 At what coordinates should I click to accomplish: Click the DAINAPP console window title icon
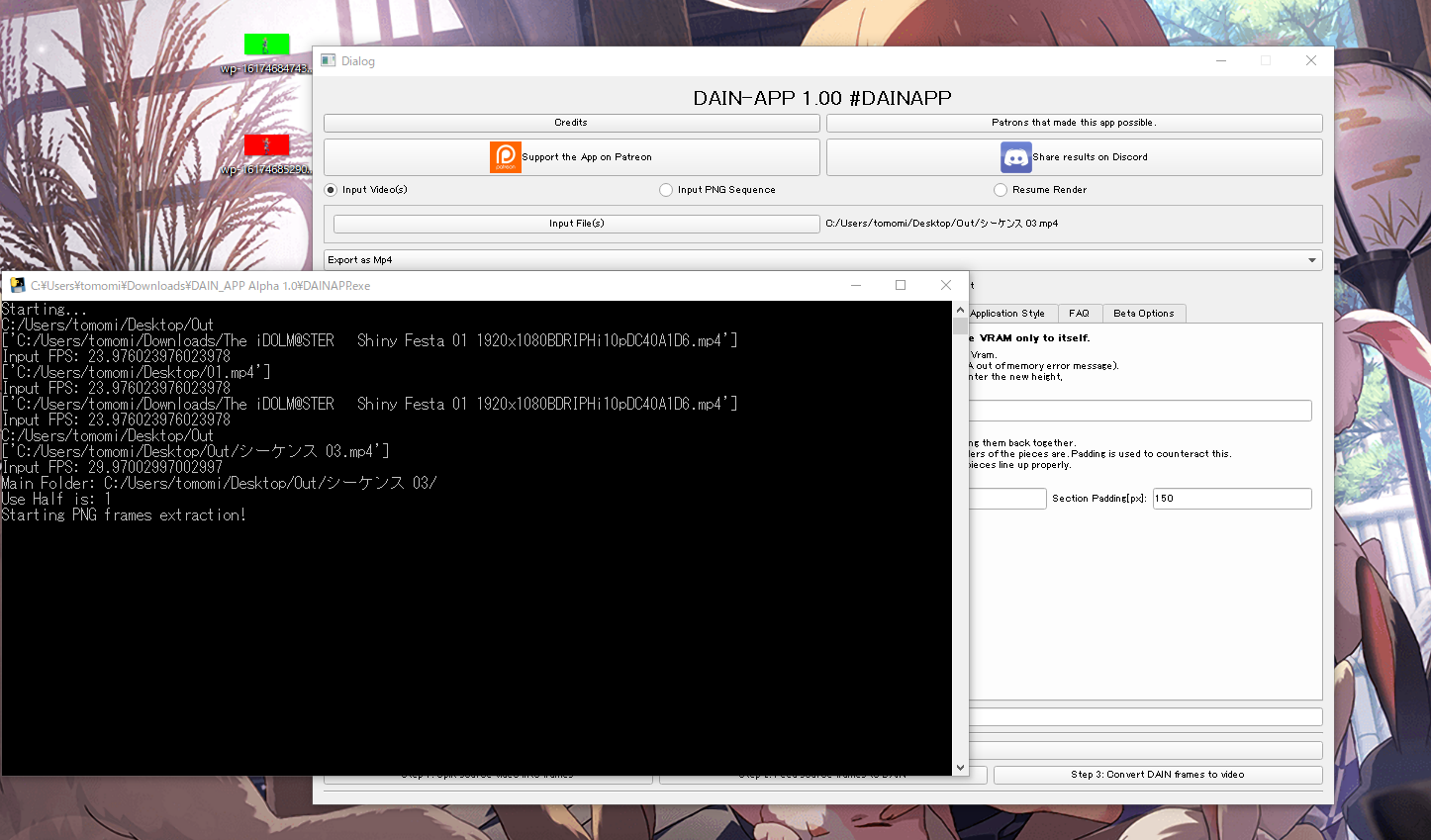pos(17,285)
